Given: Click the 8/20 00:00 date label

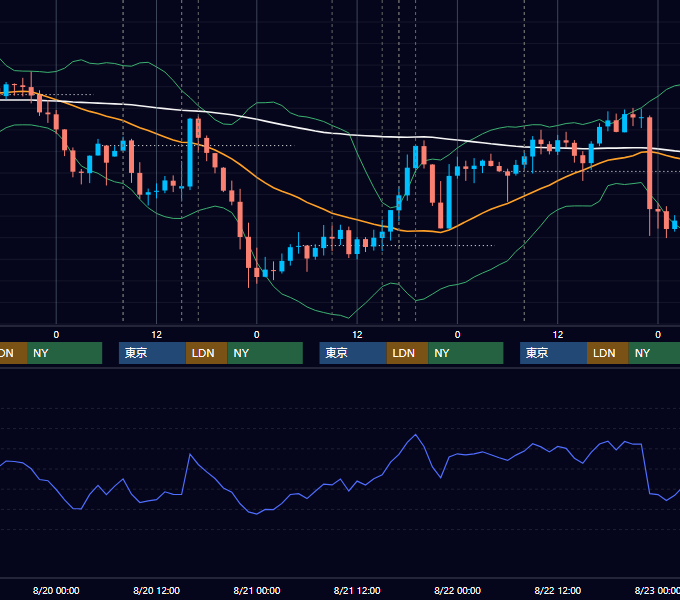Looking at the screenshot, I should coord(56,590).
